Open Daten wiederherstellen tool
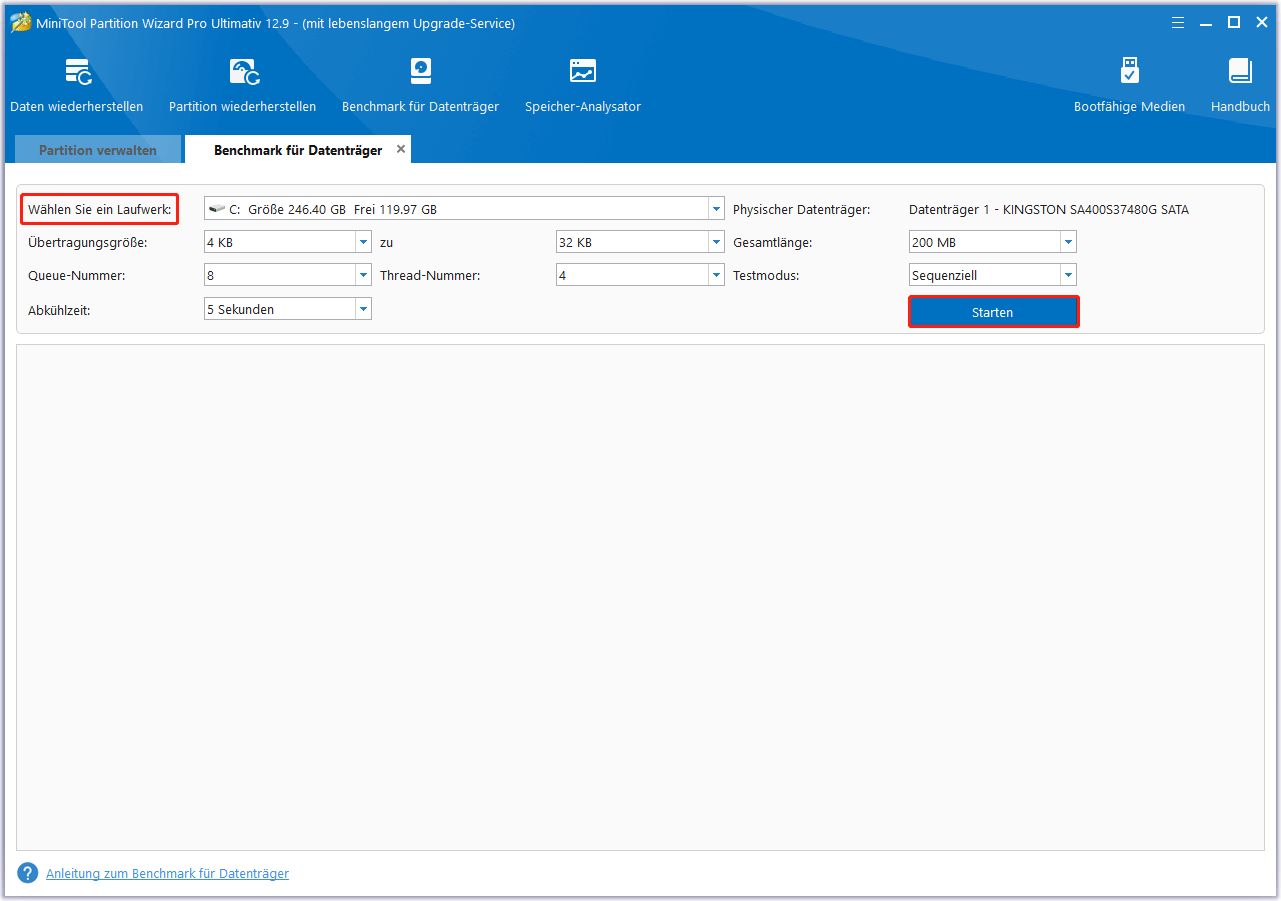The height and width of the screenshot is (901, 1281). pyautogui.click(x=77, y=85)
